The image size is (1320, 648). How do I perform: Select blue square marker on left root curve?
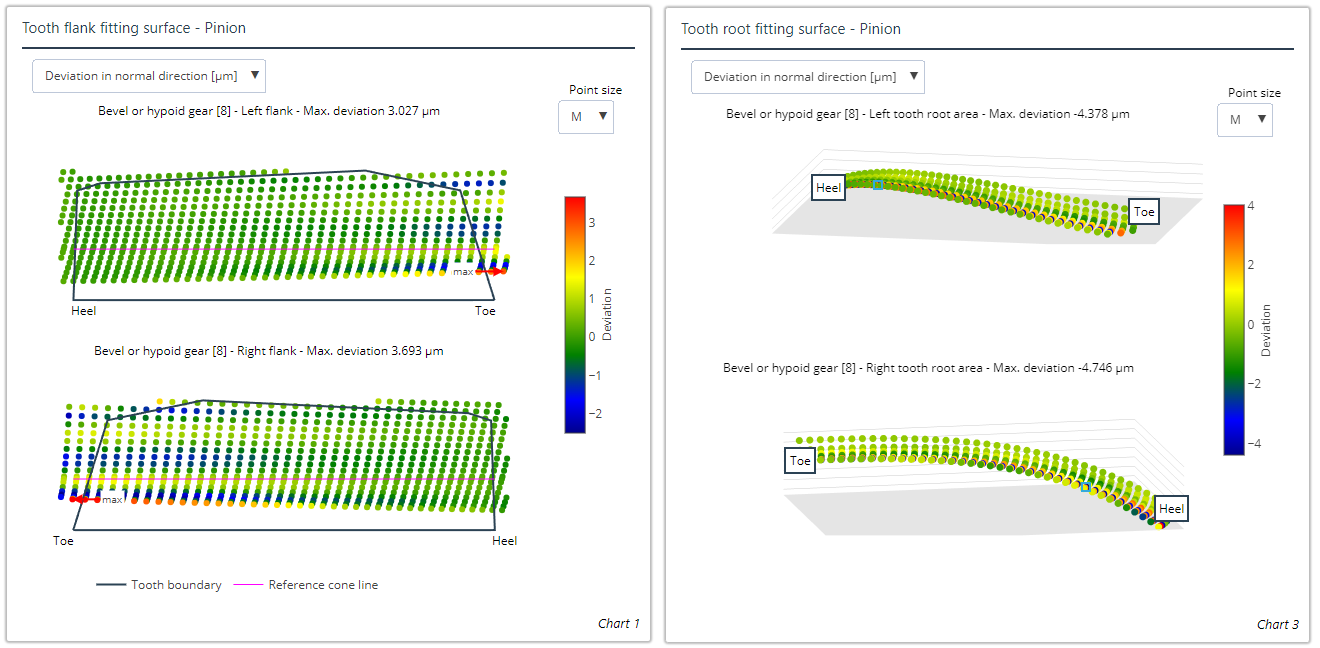(878, 185)
